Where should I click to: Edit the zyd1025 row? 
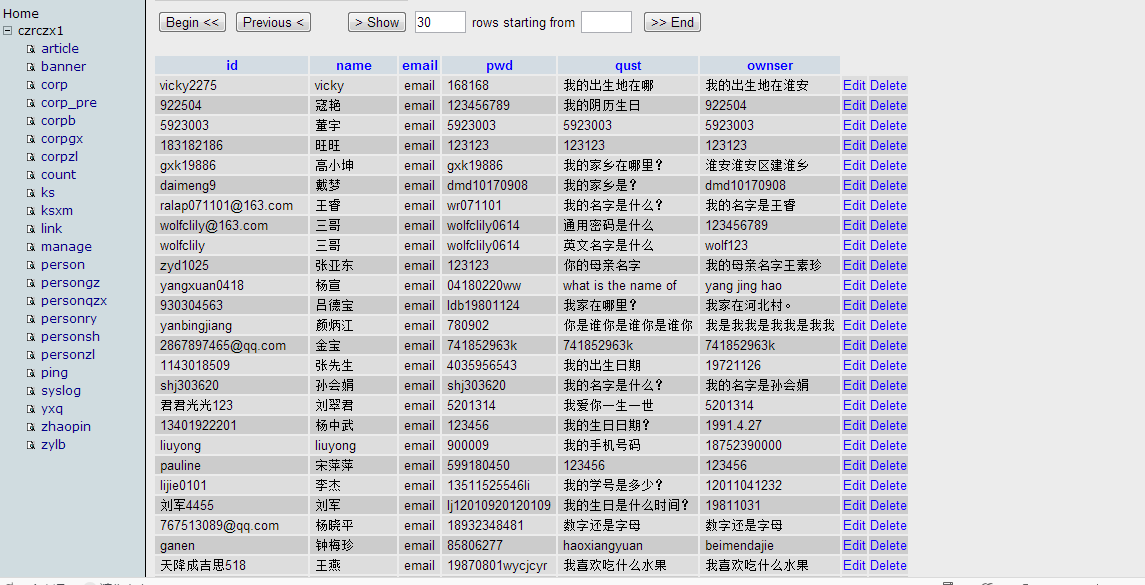[x=854, y=265]
